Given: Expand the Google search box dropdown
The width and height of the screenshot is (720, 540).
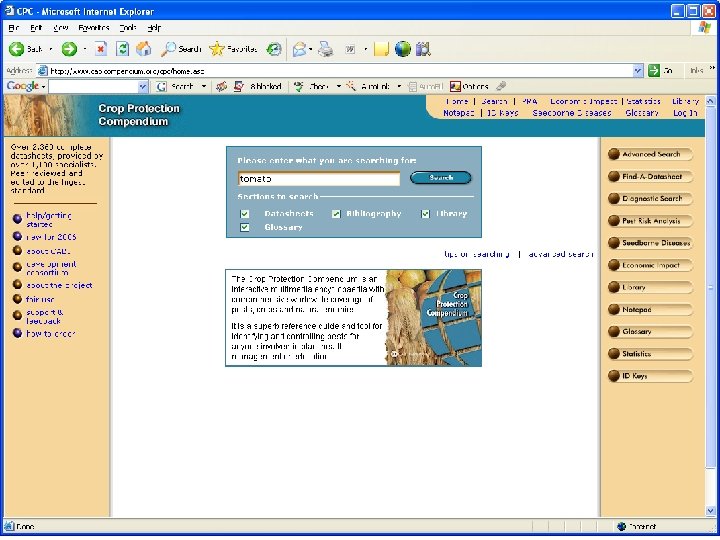Looking at the screenshot, I should pyautogui.click(x=143, y=86).
